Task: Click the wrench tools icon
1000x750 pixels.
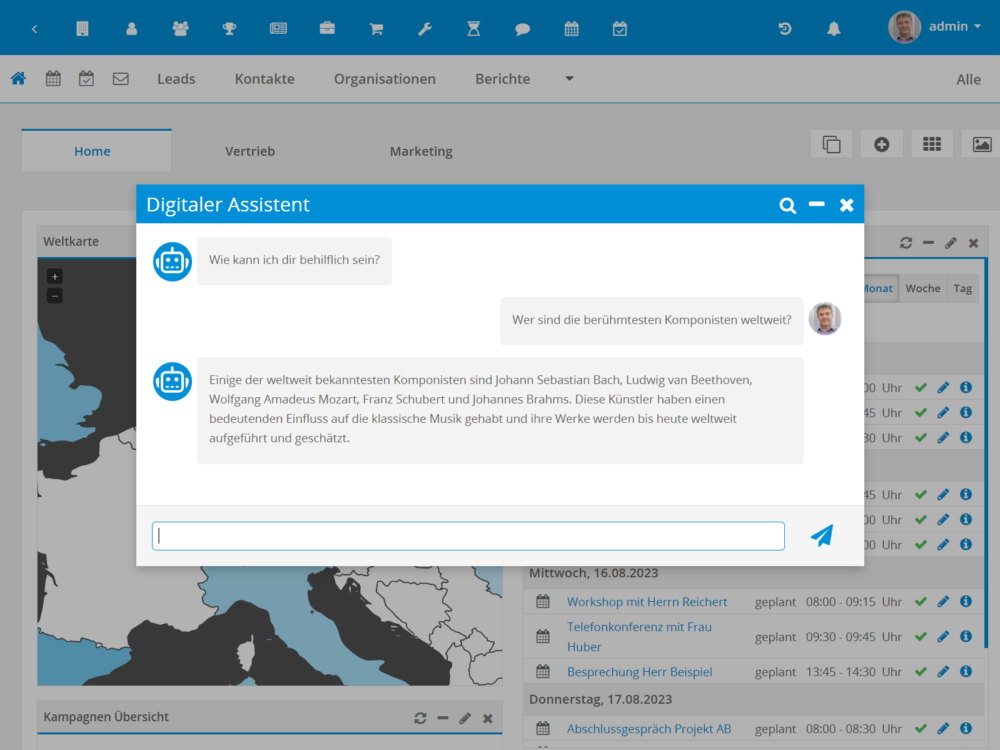Action: [425, 28]
